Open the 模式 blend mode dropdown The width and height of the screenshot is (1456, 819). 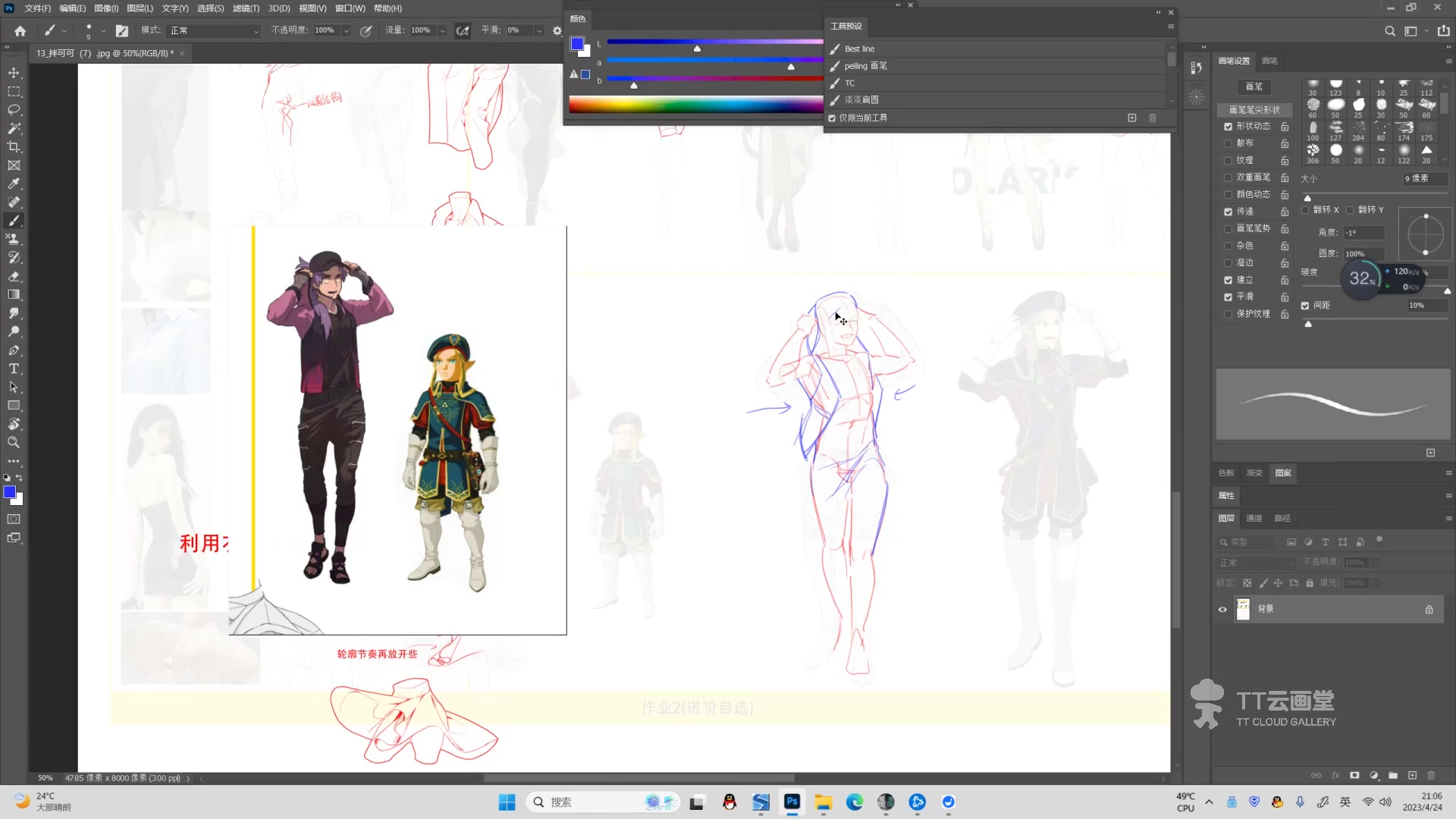214,30
